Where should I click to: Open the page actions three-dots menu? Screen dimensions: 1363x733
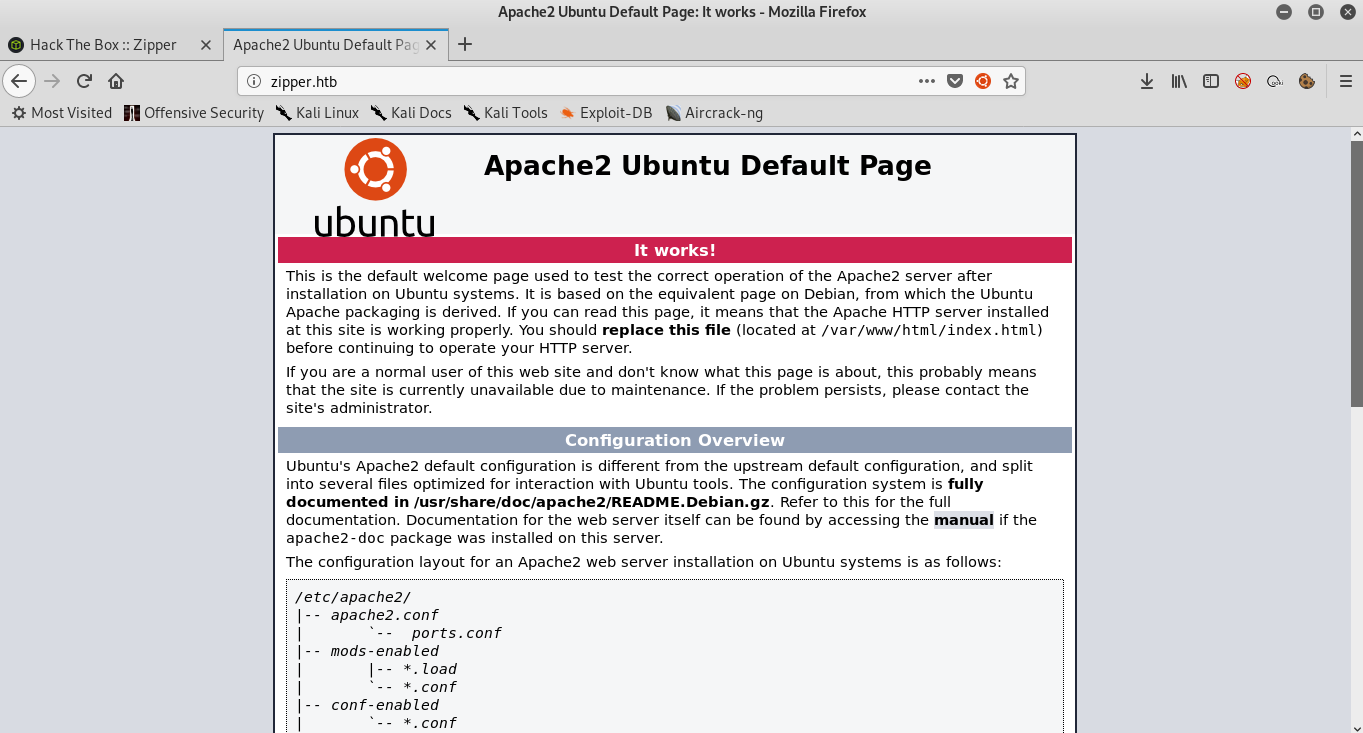pos(927,81)
